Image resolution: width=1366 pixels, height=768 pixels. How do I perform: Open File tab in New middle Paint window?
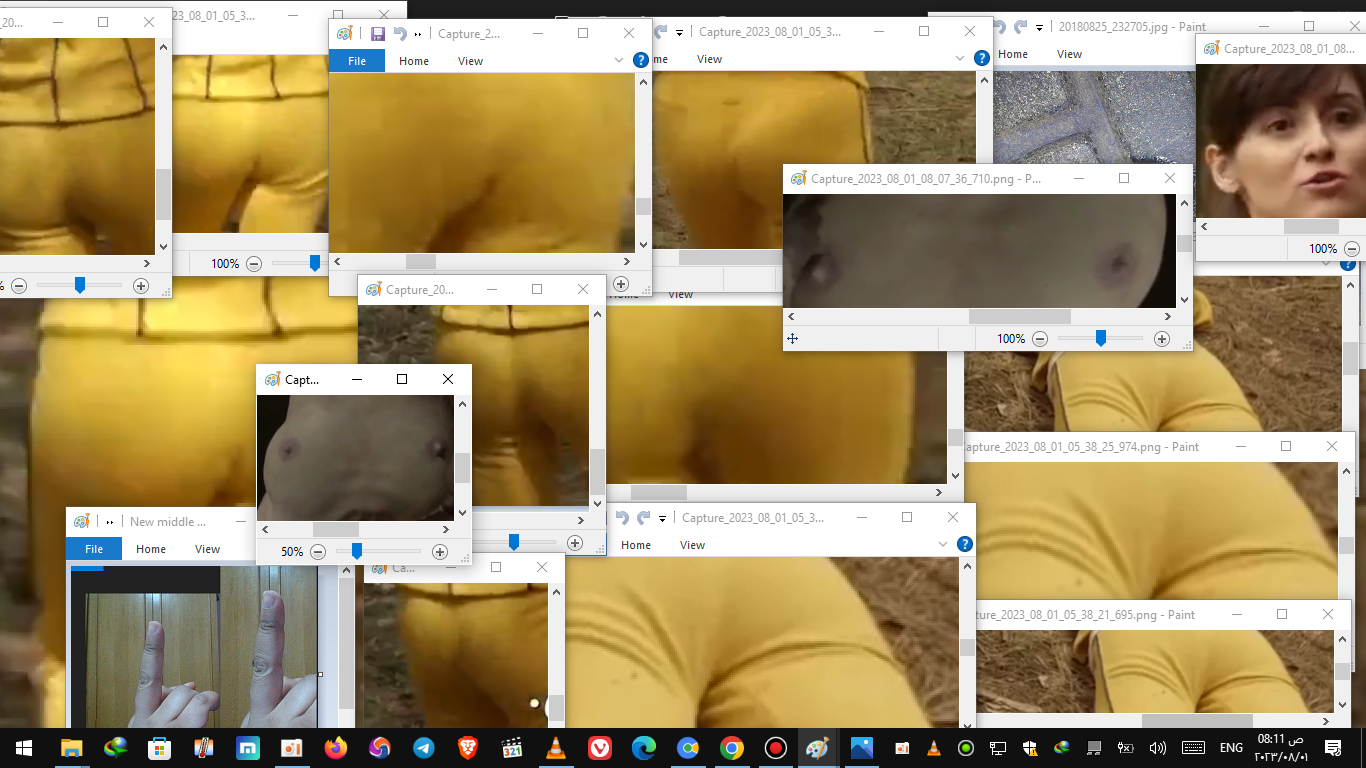[93, 549]
